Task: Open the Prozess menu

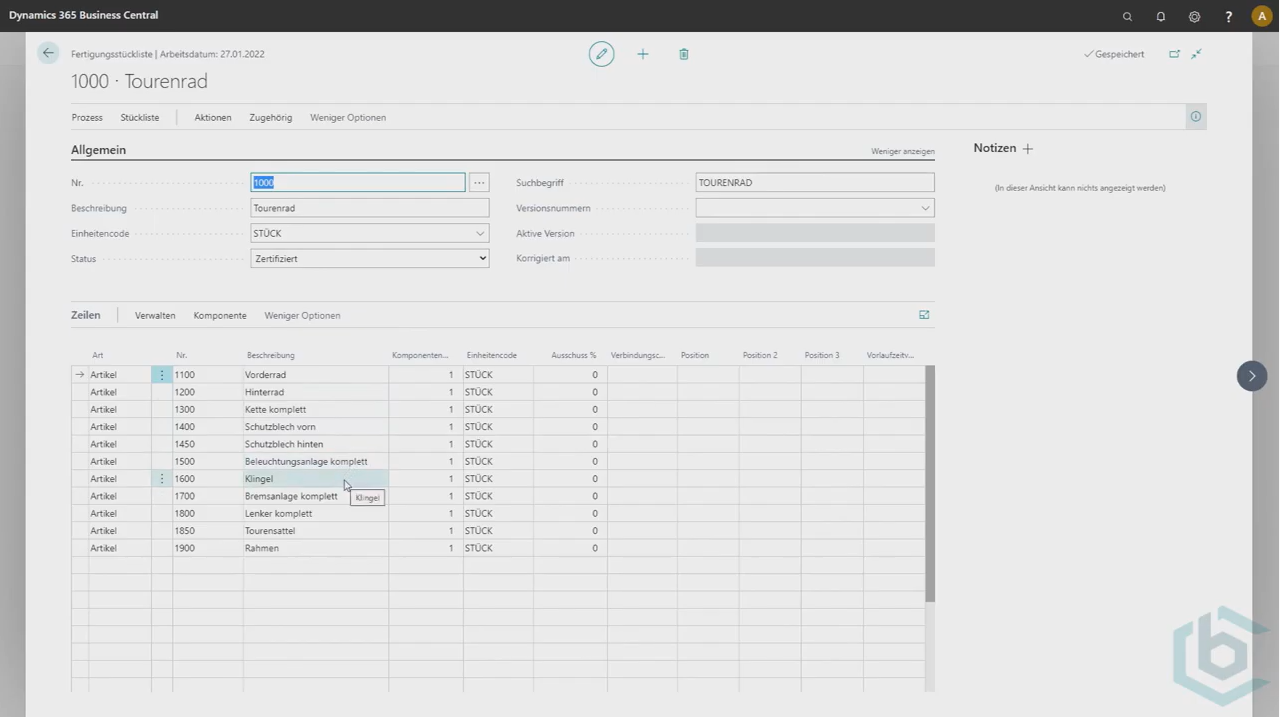Action: [87, 117]
